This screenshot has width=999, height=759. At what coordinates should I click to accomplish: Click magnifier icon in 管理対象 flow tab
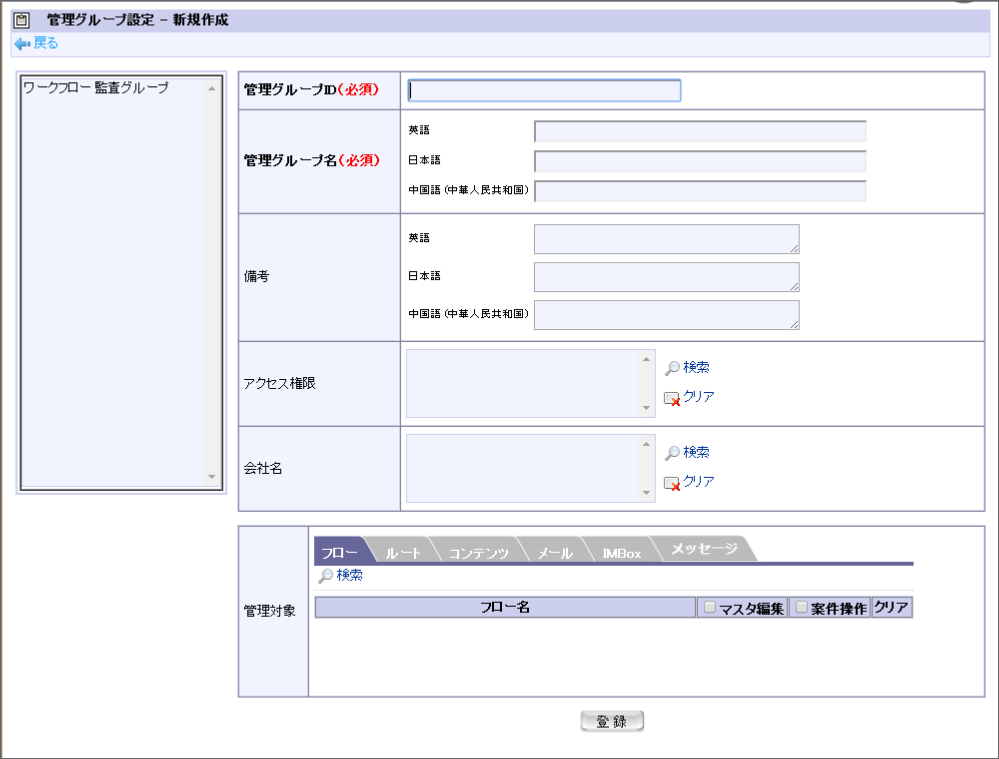click(326, 575)
